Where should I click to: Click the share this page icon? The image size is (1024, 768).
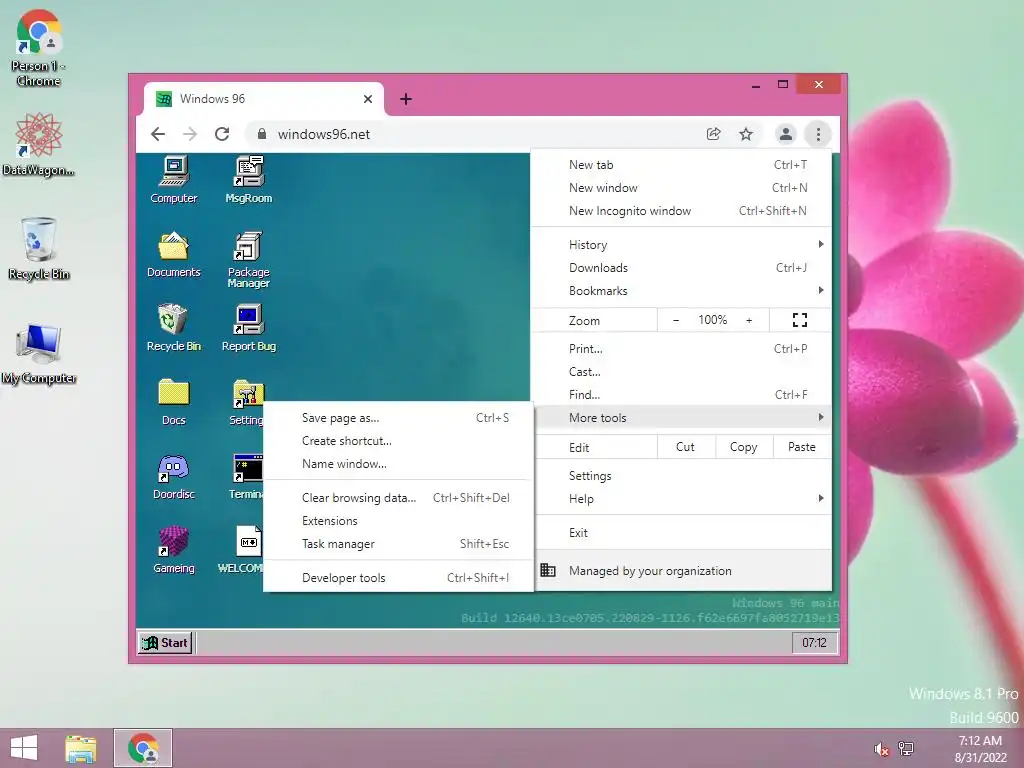pos(713,134)
